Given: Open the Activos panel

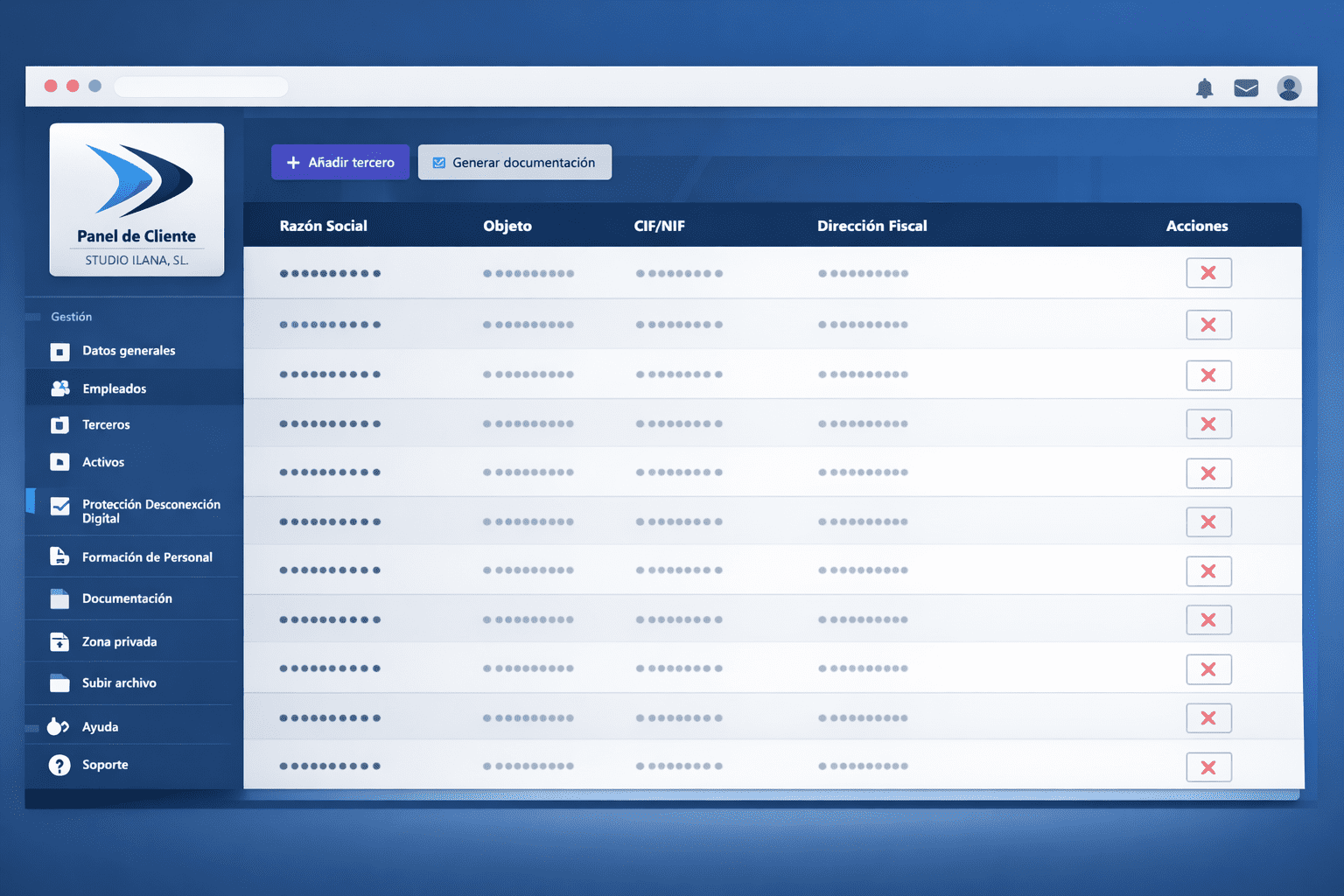Looking at the screenshot, I should tap(102, 462).
